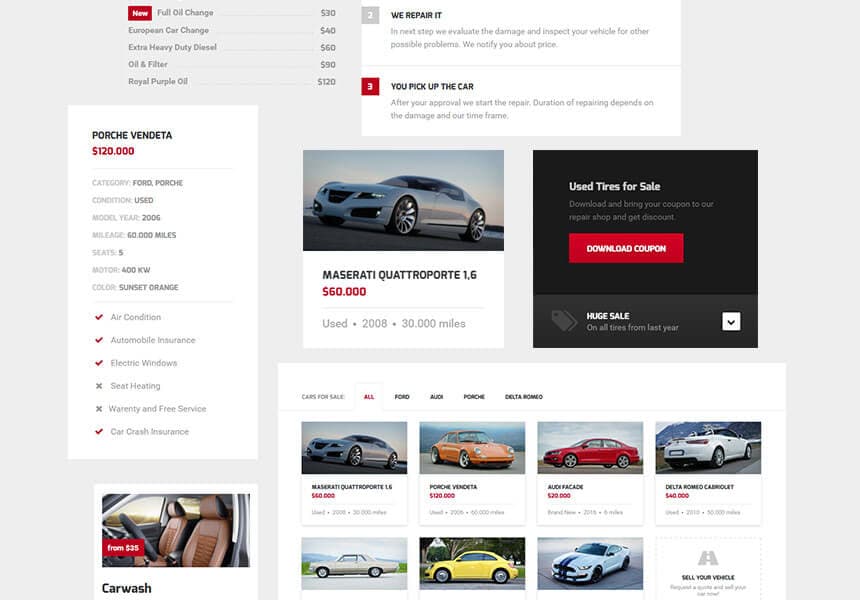Click the Full Oil Change price row
This screenshot has width=860, height=600.
click(x=232, y=13)
